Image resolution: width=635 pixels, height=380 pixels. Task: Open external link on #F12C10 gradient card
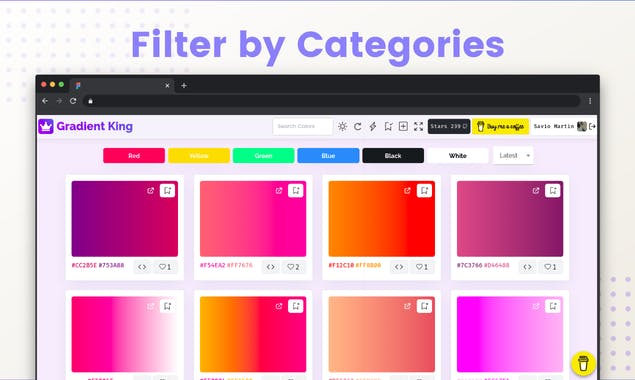[x=407, y=190]
